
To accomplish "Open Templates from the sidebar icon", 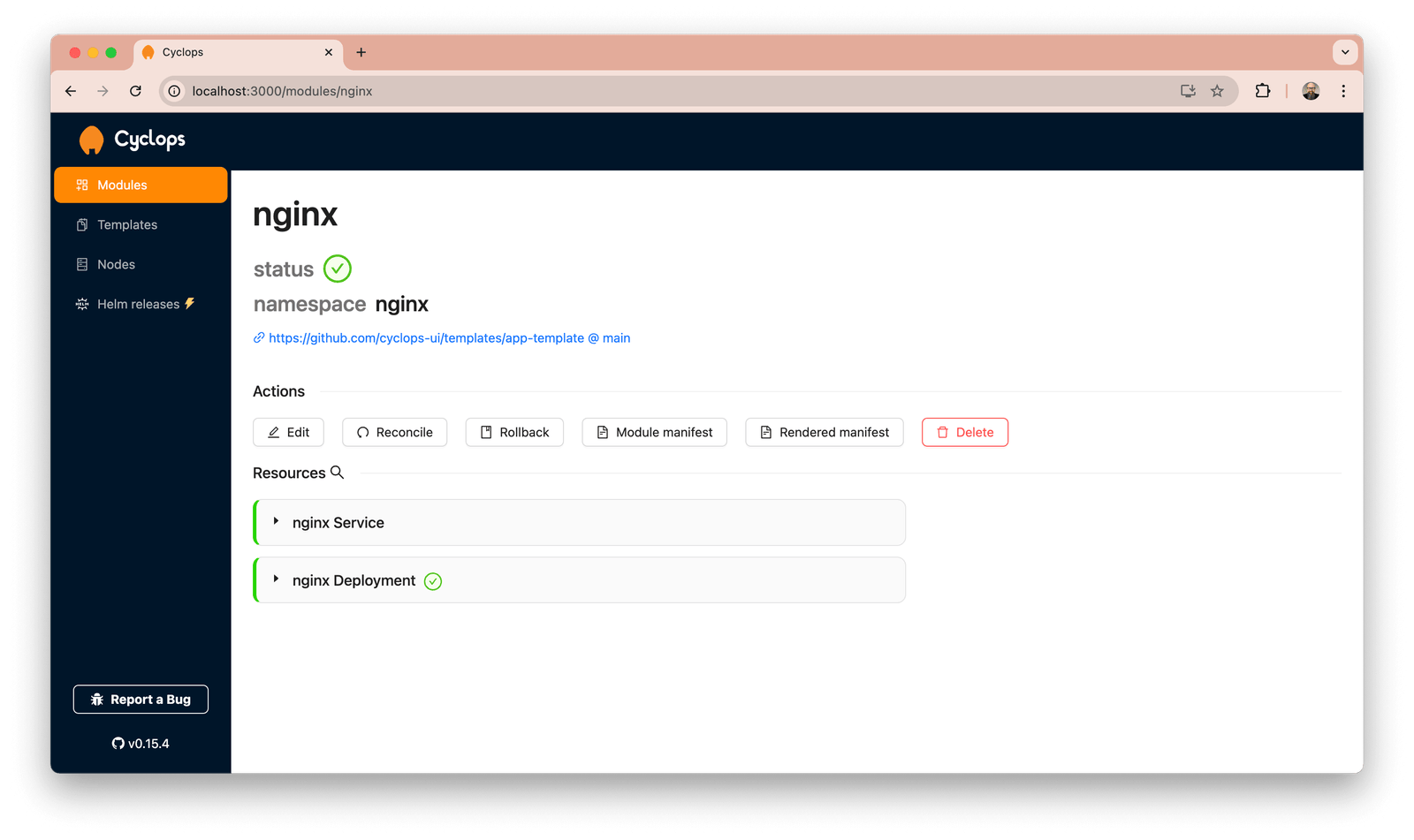I will point(81,224).
